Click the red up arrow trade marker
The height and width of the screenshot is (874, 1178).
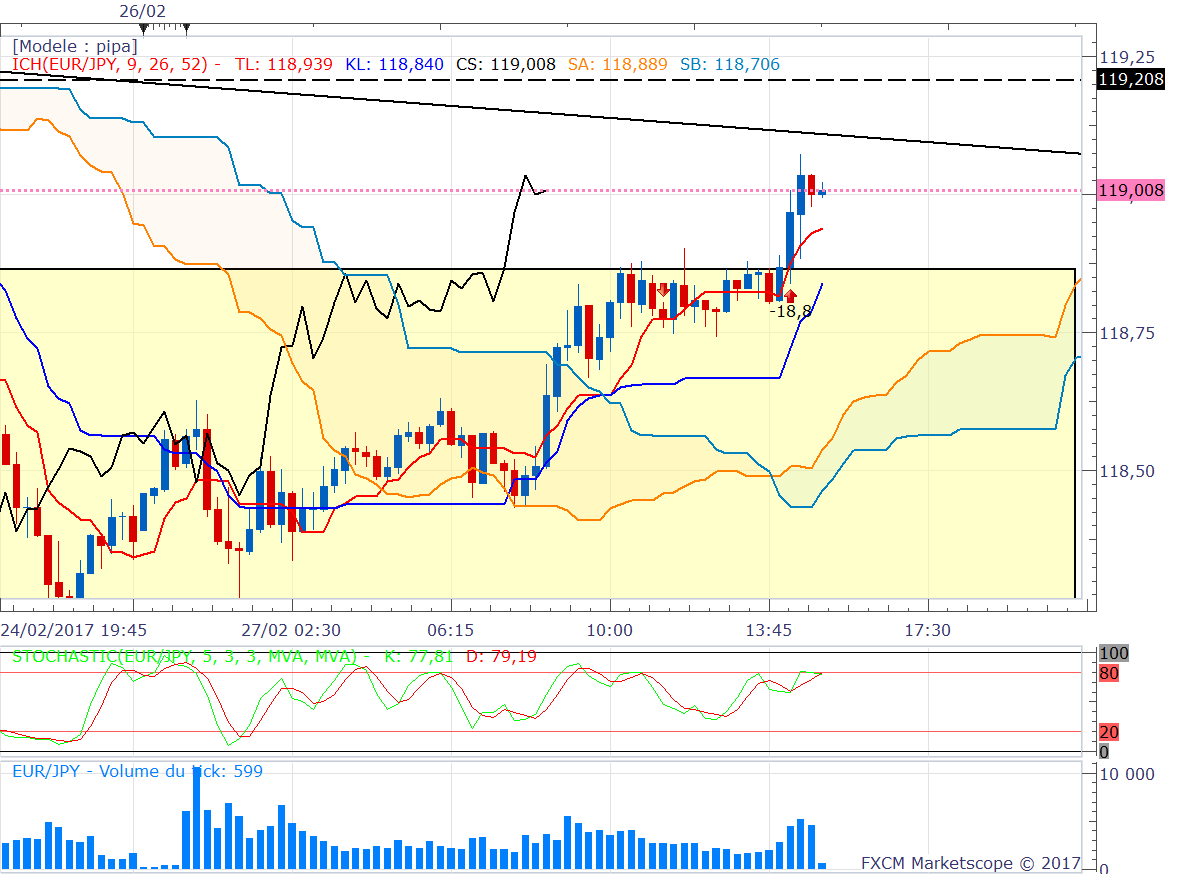coord(791,295)
